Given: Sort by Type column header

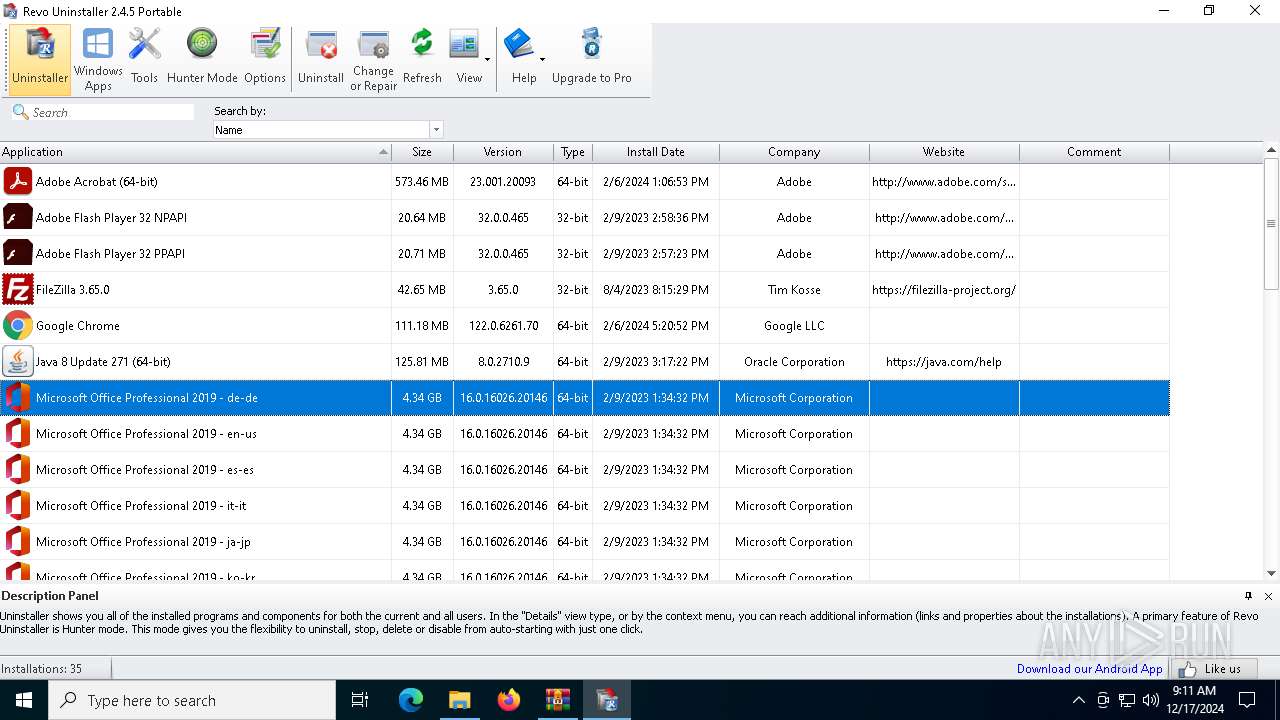Looking at the screenshot, I should click(x=573, y=152).
